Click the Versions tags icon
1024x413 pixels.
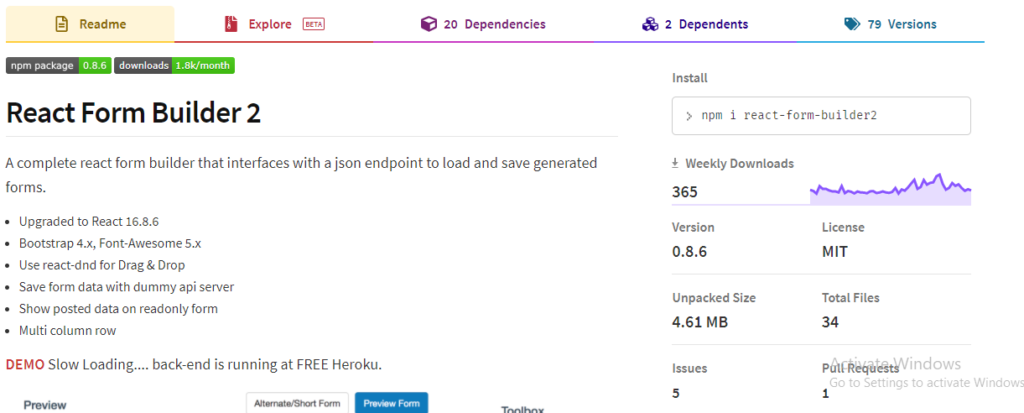coord(852,24)
